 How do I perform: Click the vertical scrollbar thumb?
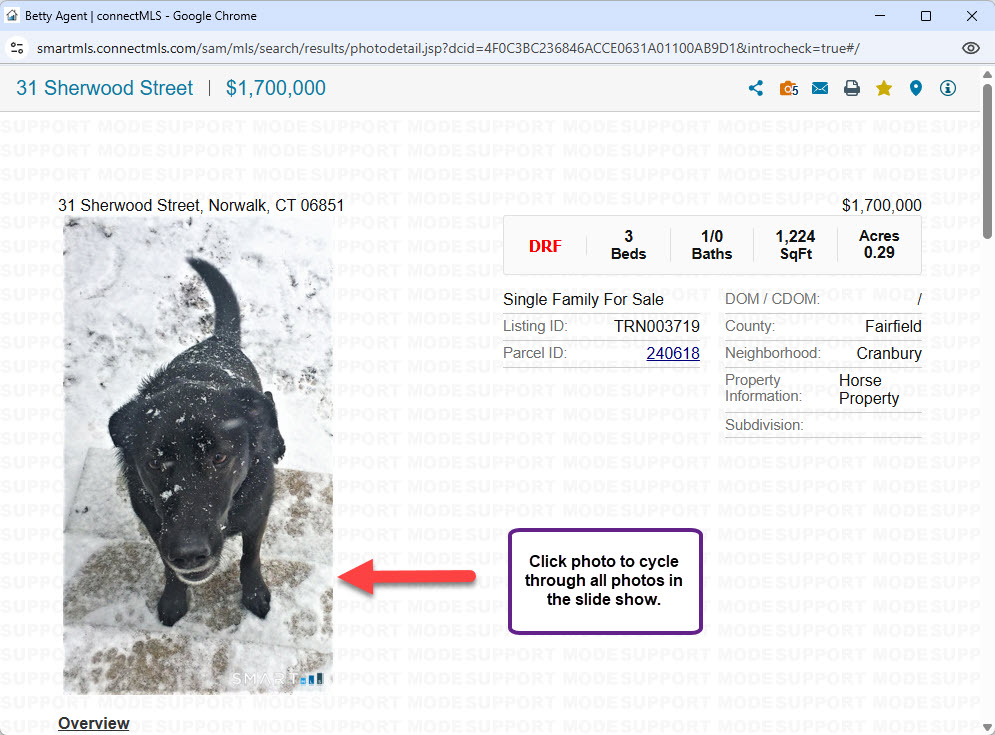(x=987, y=161)
